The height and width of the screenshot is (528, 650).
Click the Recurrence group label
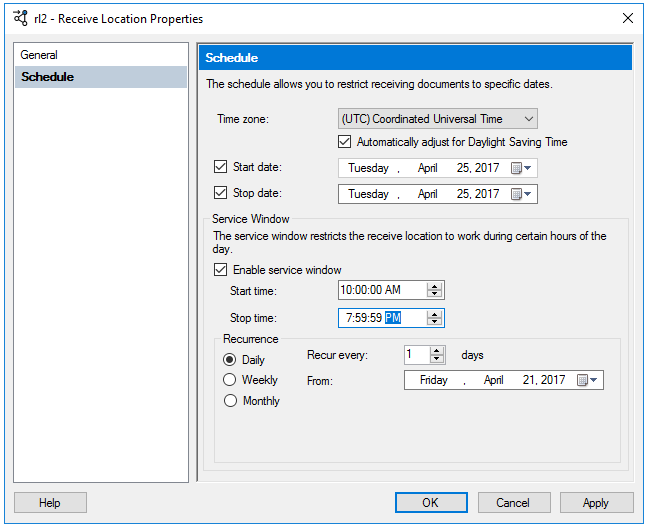tap(251, 339)
